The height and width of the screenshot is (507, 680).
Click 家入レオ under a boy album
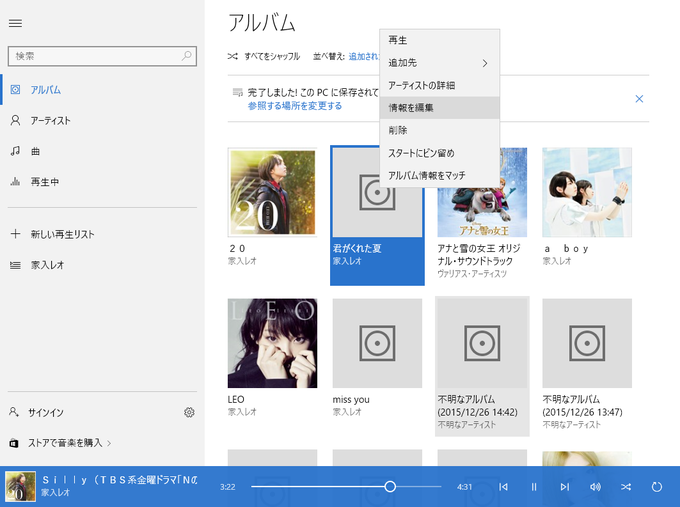pyautogui.click(x=557, y=261)
